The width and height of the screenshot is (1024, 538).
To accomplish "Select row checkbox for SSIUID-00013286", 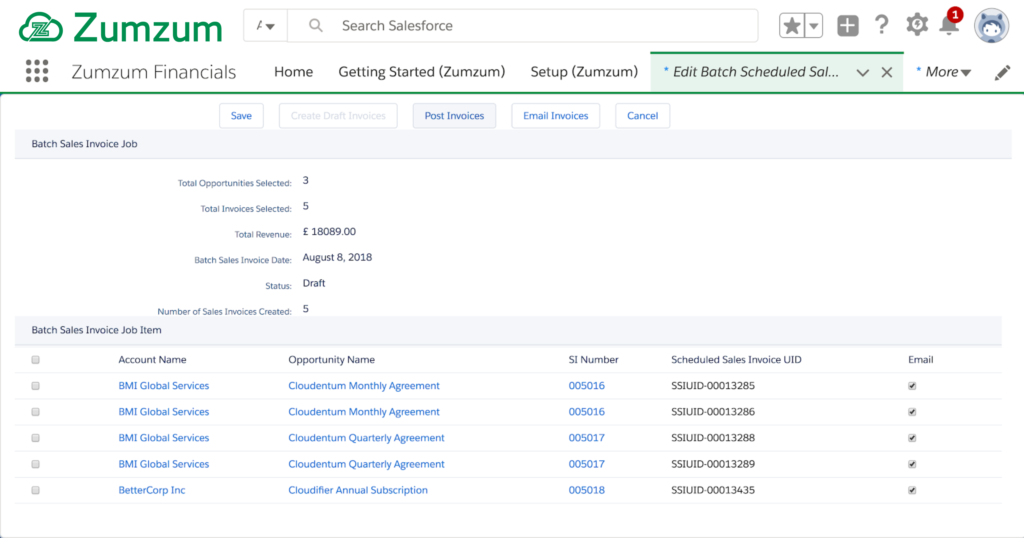I will pyautogui.click(x=35, y=412).
